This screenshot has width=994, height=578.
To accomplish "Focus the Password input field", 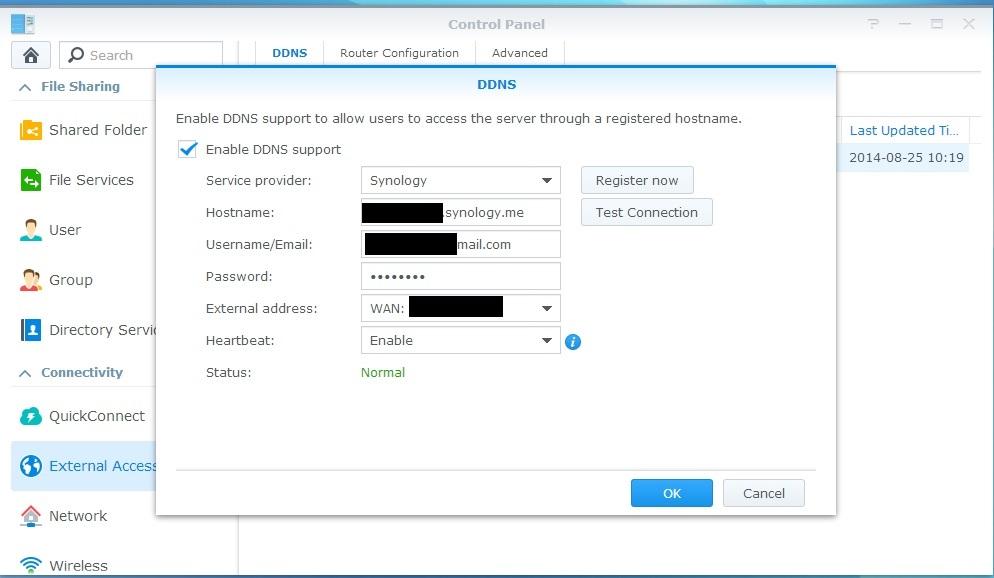I will click(461, 276).
